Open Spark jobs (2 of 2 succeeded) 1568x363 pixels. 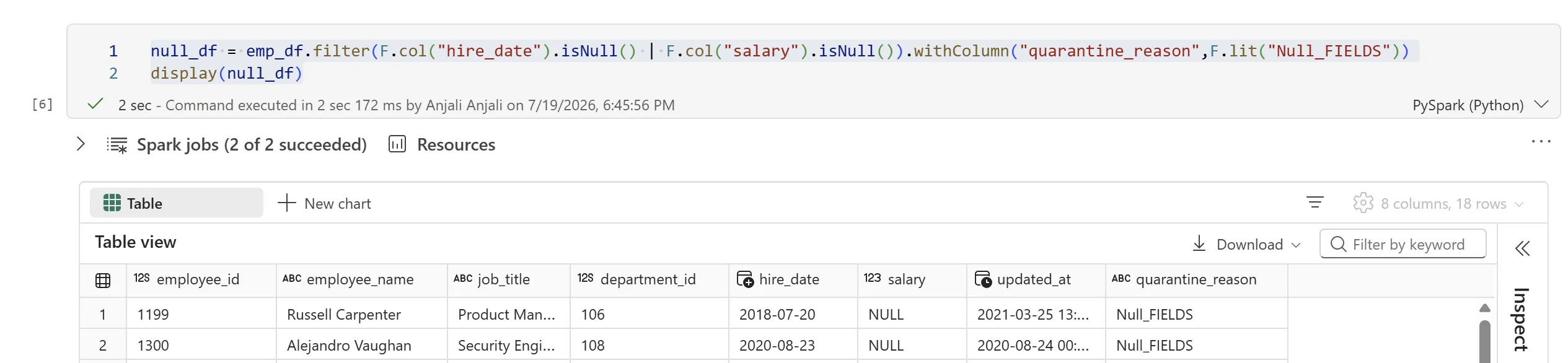tap(252, 144)
